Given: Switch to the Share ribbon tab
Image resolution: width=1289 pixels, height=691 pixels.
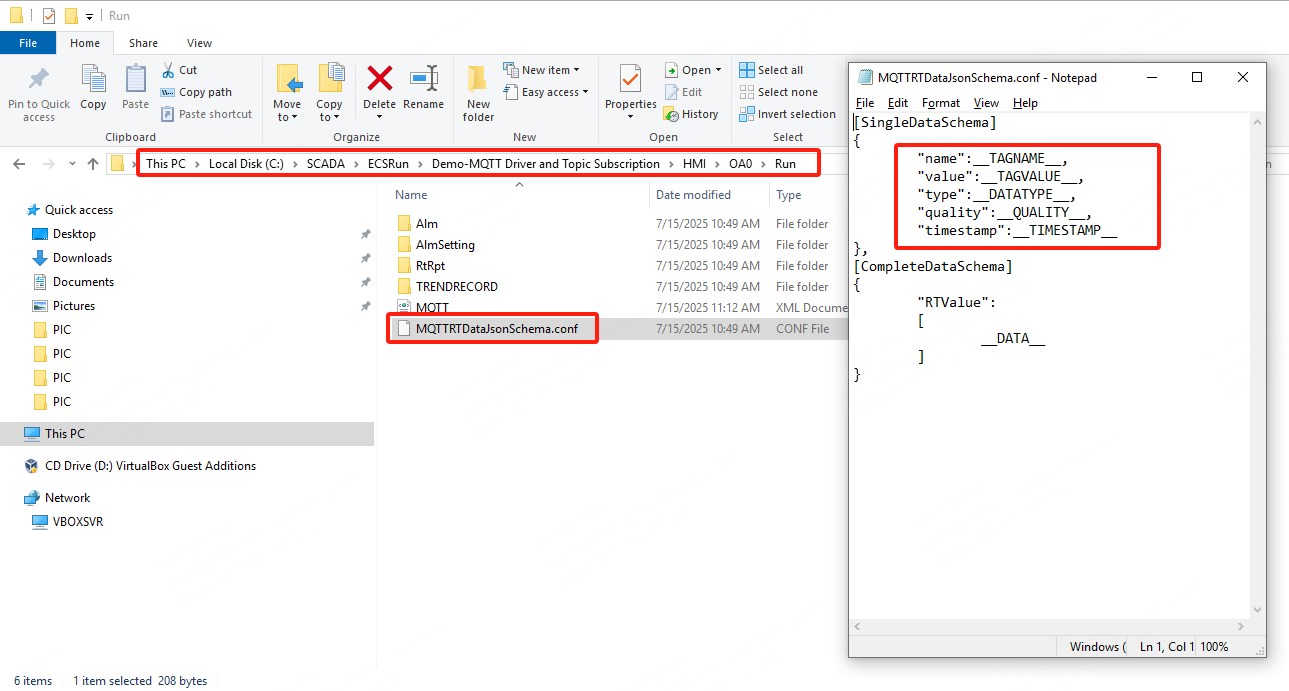Looking at the screenshot, I should click(x=143, y=43).
